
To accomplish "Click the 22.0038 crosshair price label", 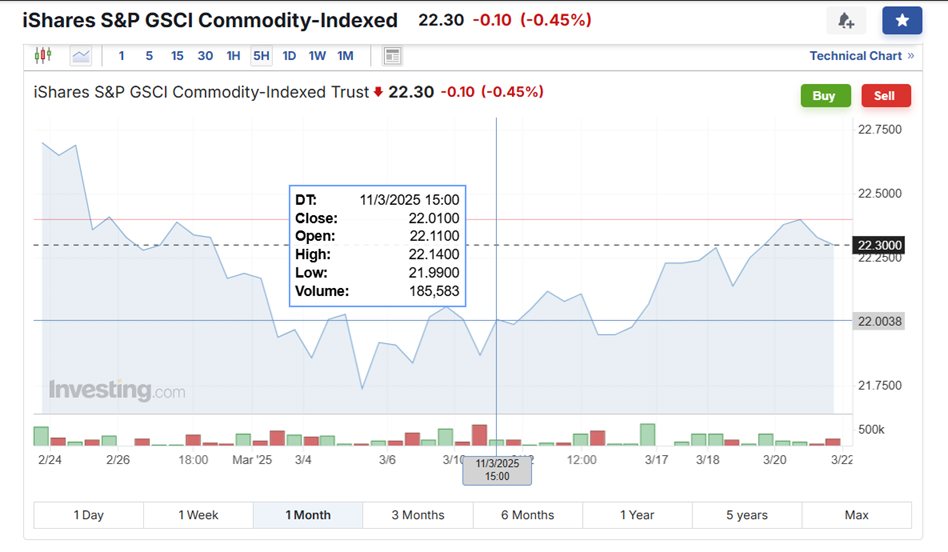I will (878, 321).
